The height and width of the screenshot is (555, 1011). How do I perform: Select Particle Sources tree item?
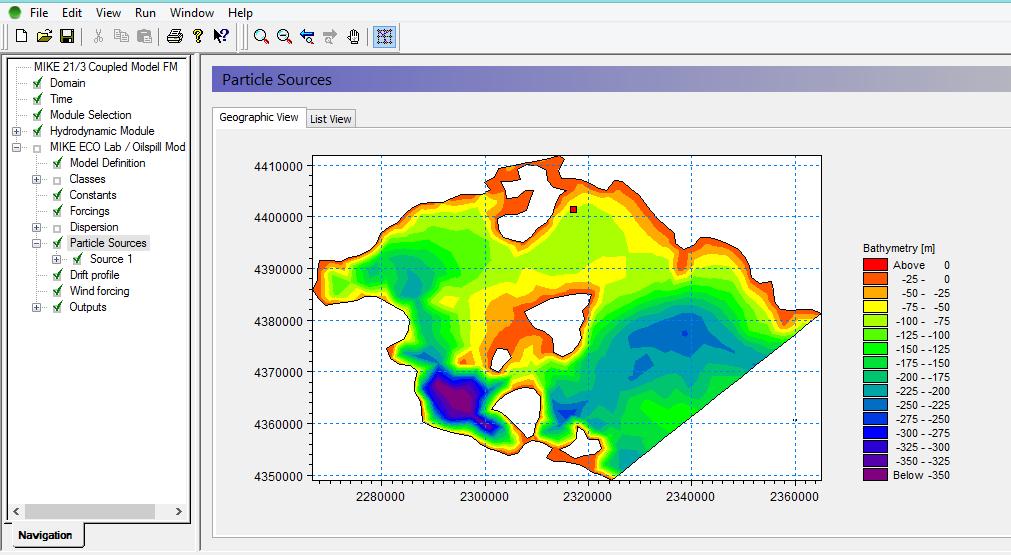point(108,243)
